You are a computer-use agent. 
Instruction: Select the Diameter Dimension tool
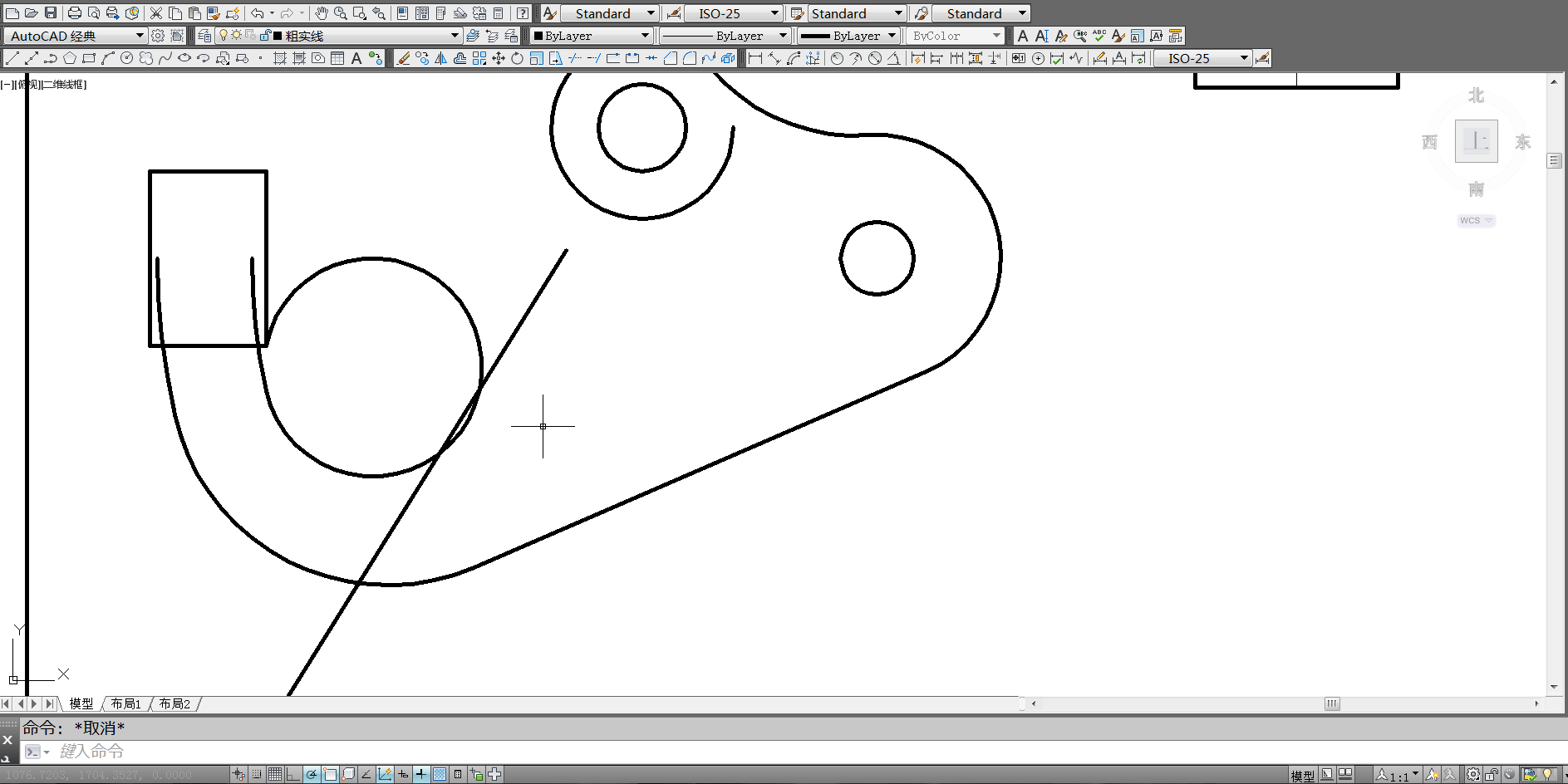[x=875, y=58]
